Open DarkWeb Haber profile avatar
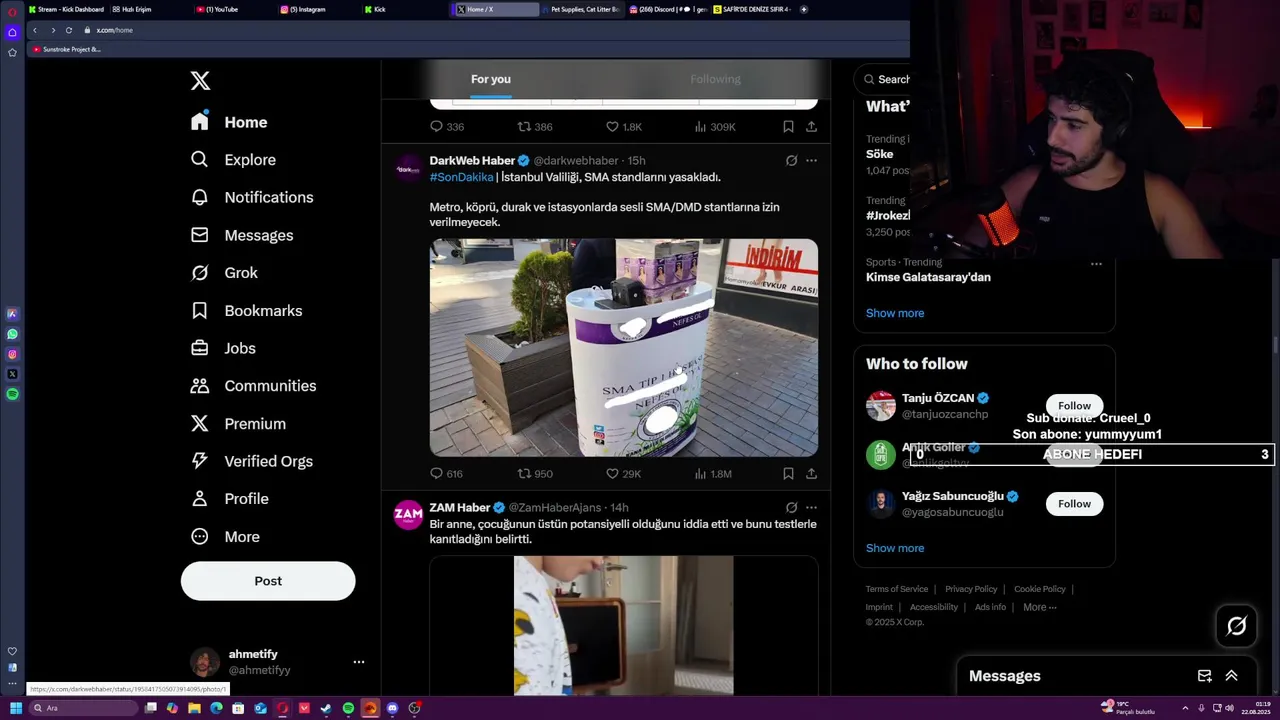1280x720 pixels. 408,169
